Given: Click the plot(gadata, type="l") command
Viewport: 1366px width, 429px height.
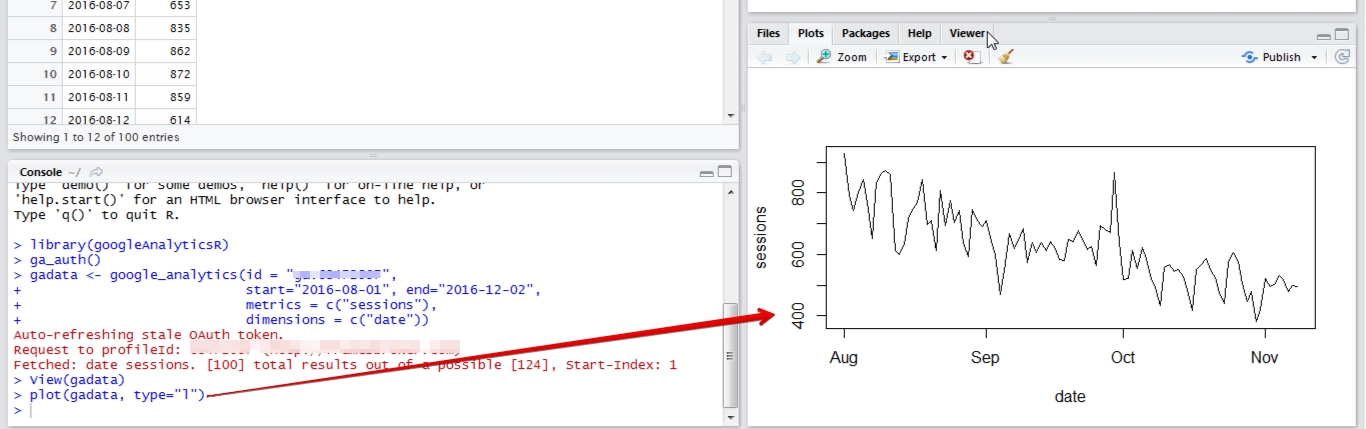Looking at the screenshot, I should tap(117, 395).
